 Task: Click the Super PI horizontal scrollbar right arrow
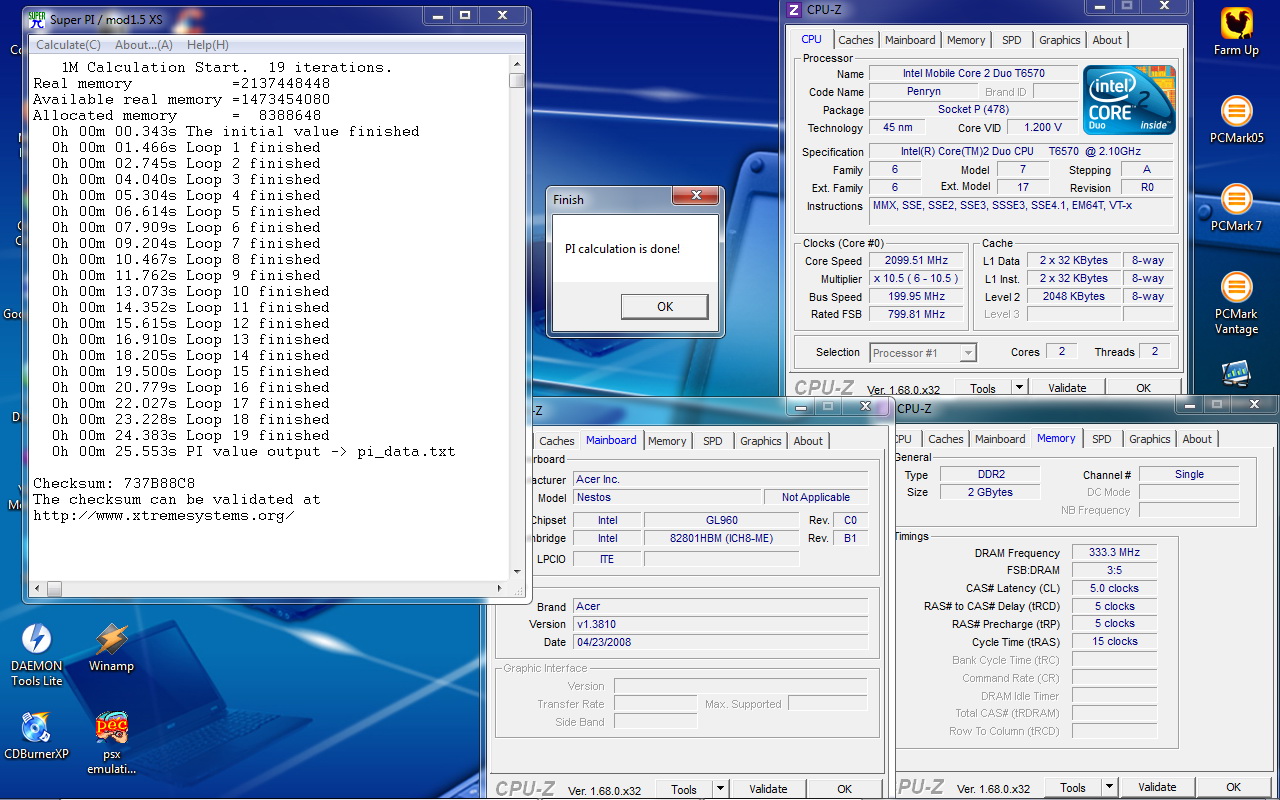point(502,588)
